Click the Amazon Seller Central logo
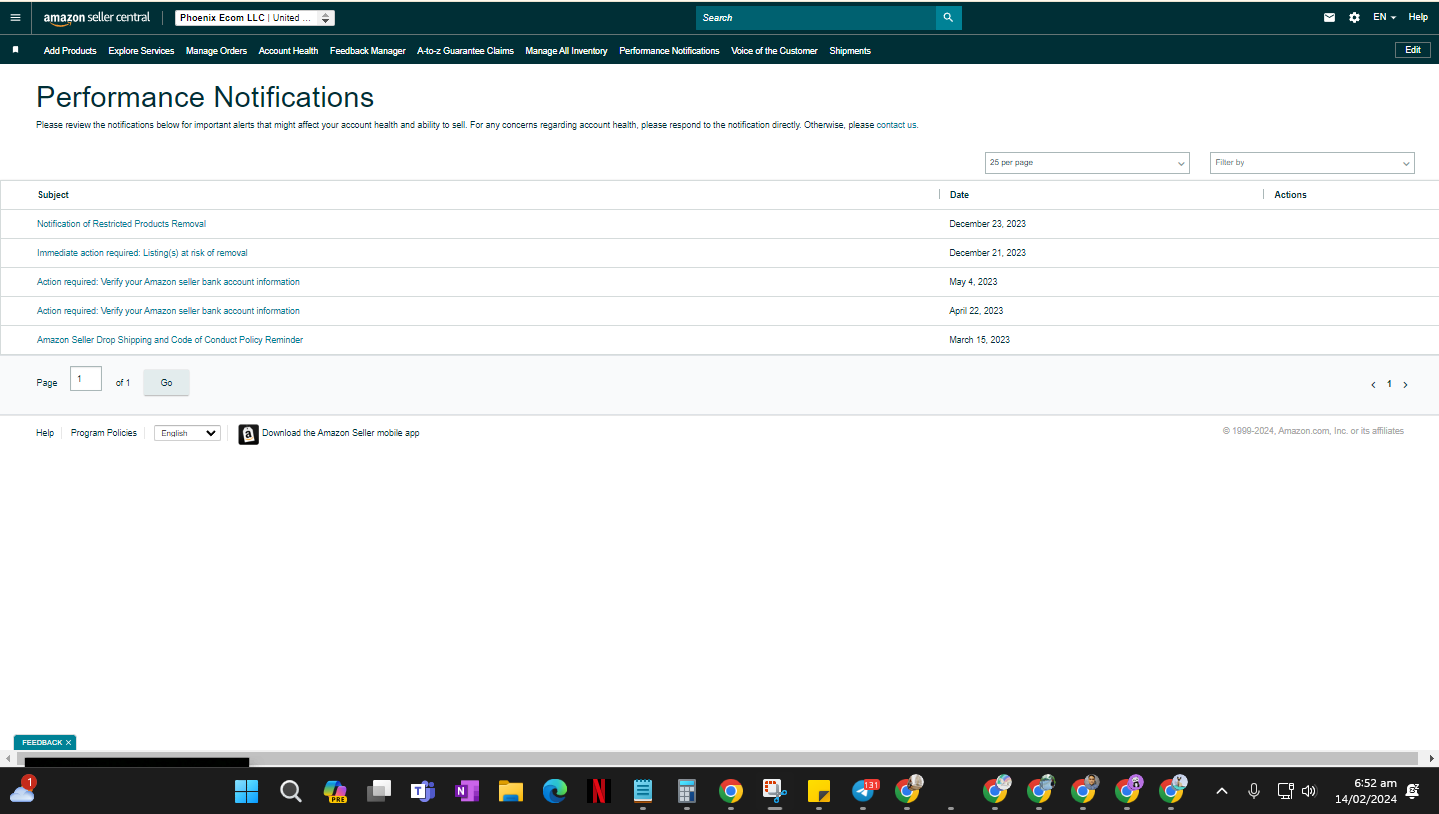This screenshot has width=1439, height=814. 97,18
